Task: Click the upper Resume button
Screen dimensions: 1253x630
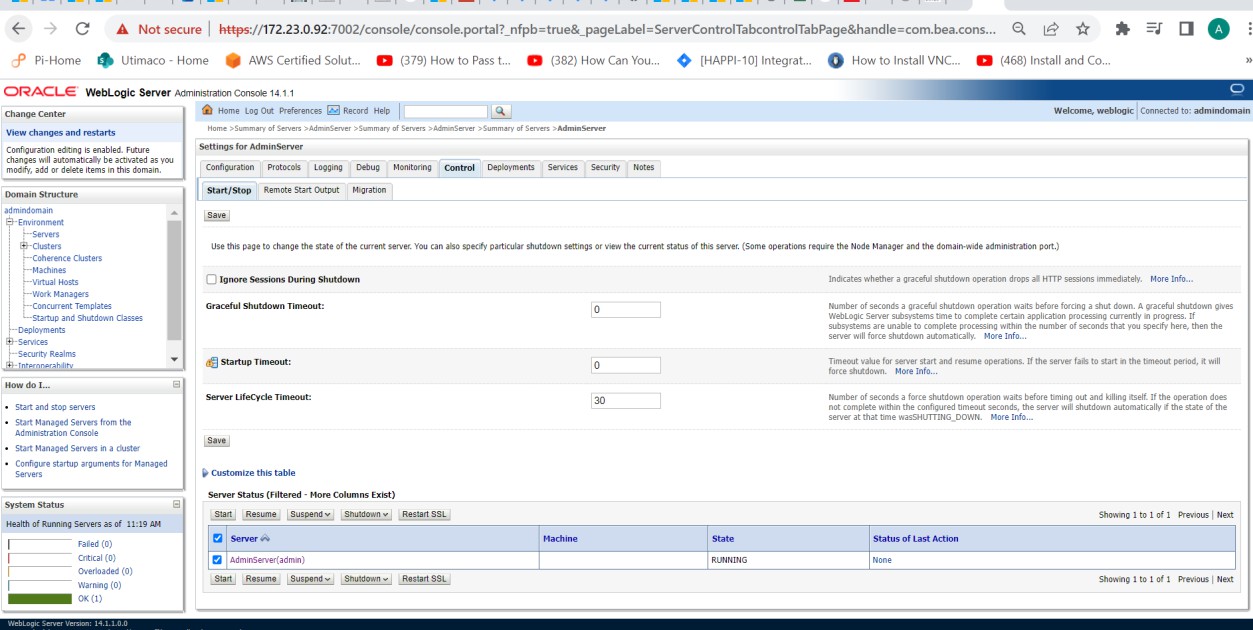Action: tap(261, 514)
